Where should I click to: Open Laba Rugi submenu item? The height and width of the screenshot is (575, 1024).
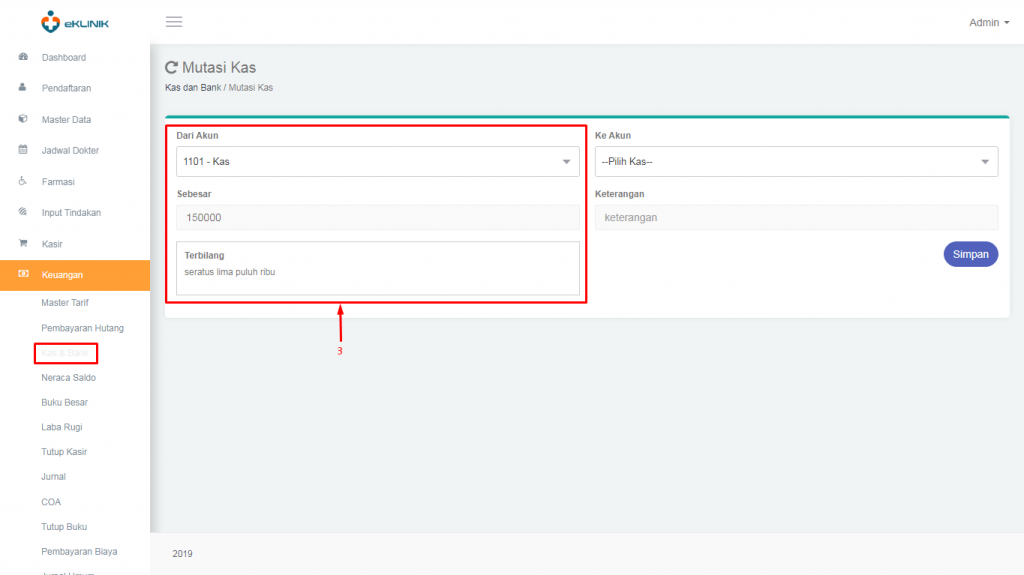pos(62,427)
